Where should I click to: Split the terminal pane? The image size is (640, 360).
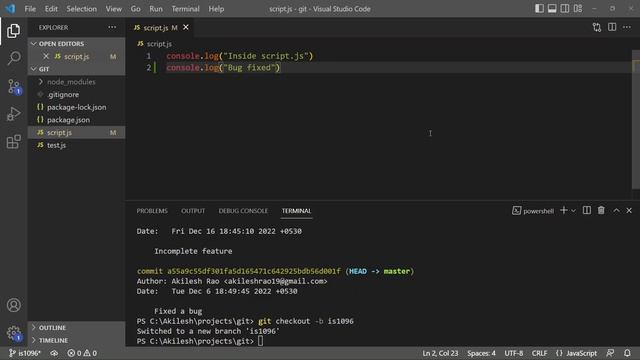(x=587, y=210)
